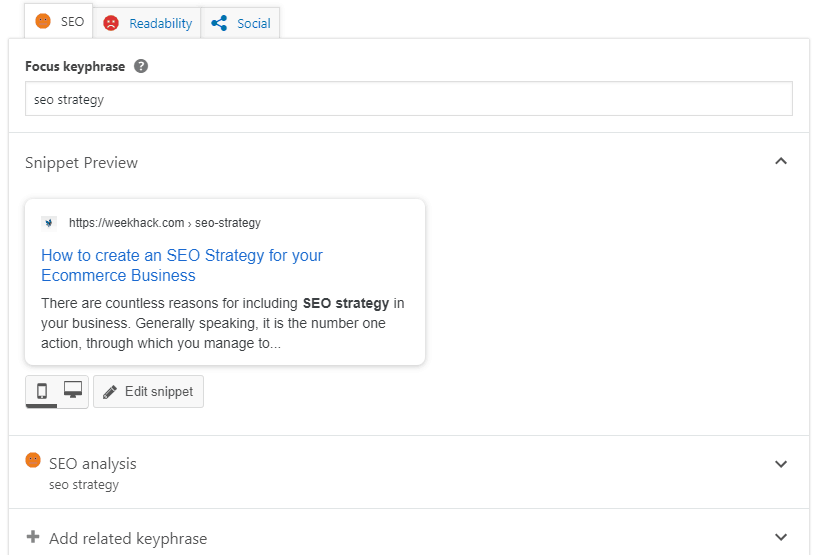
Task: Collapse the Snippet Preview section chevron
Action: (781, 161)
